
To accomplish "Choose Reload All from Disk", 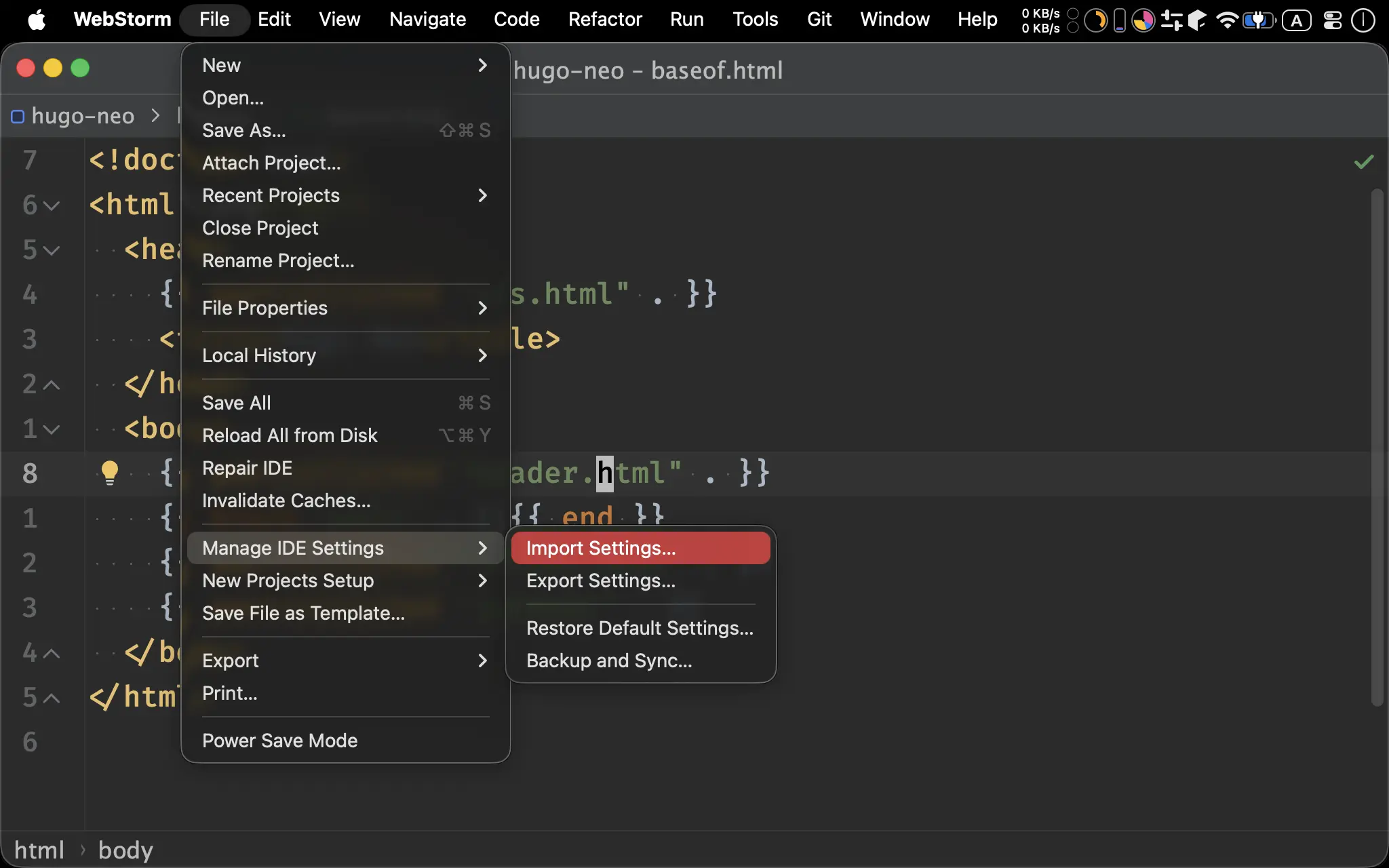I will [345, 435].
